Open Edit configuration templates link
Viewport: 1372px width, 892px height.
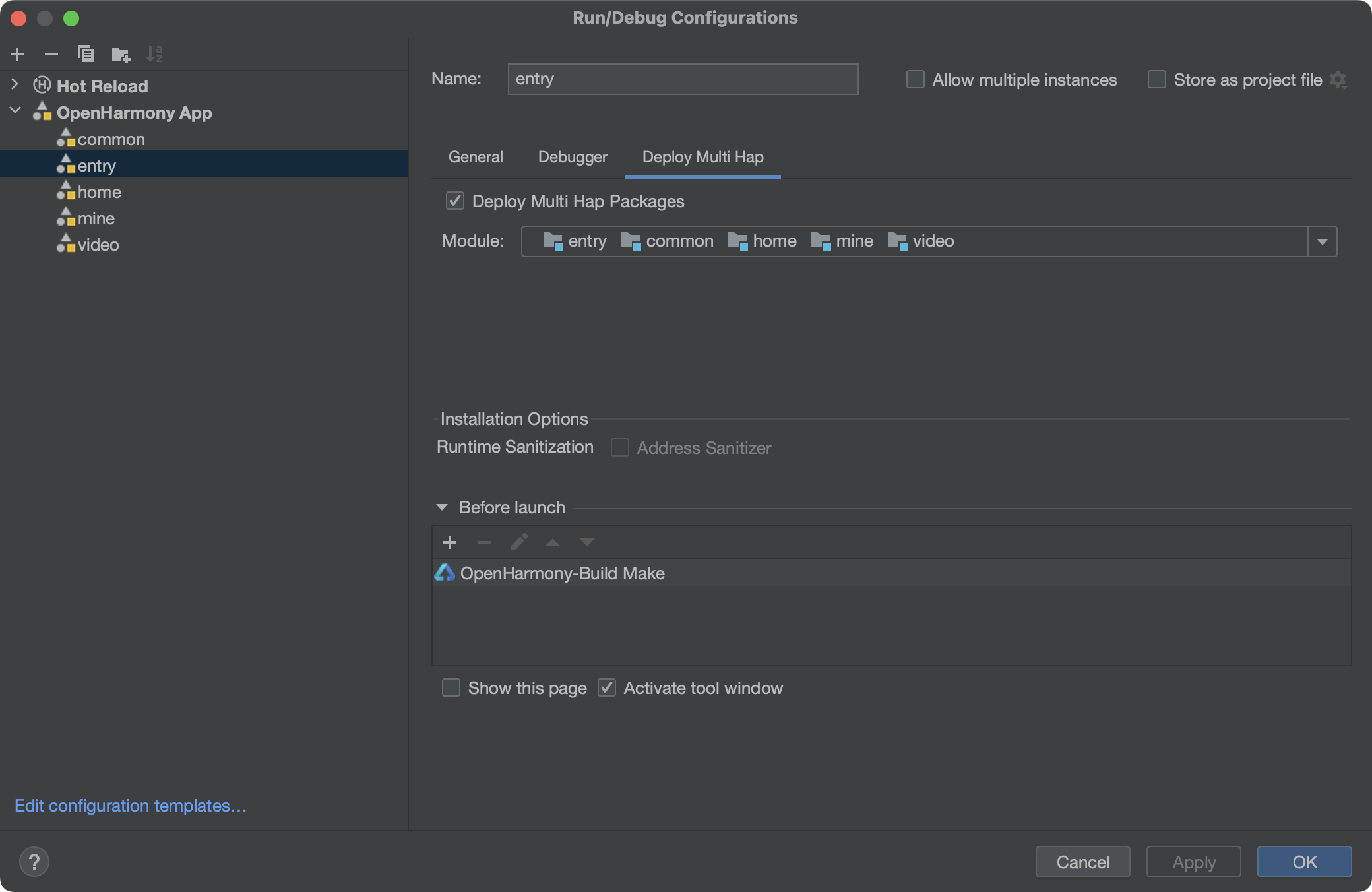pyautogui.click(x=131, y=806)
